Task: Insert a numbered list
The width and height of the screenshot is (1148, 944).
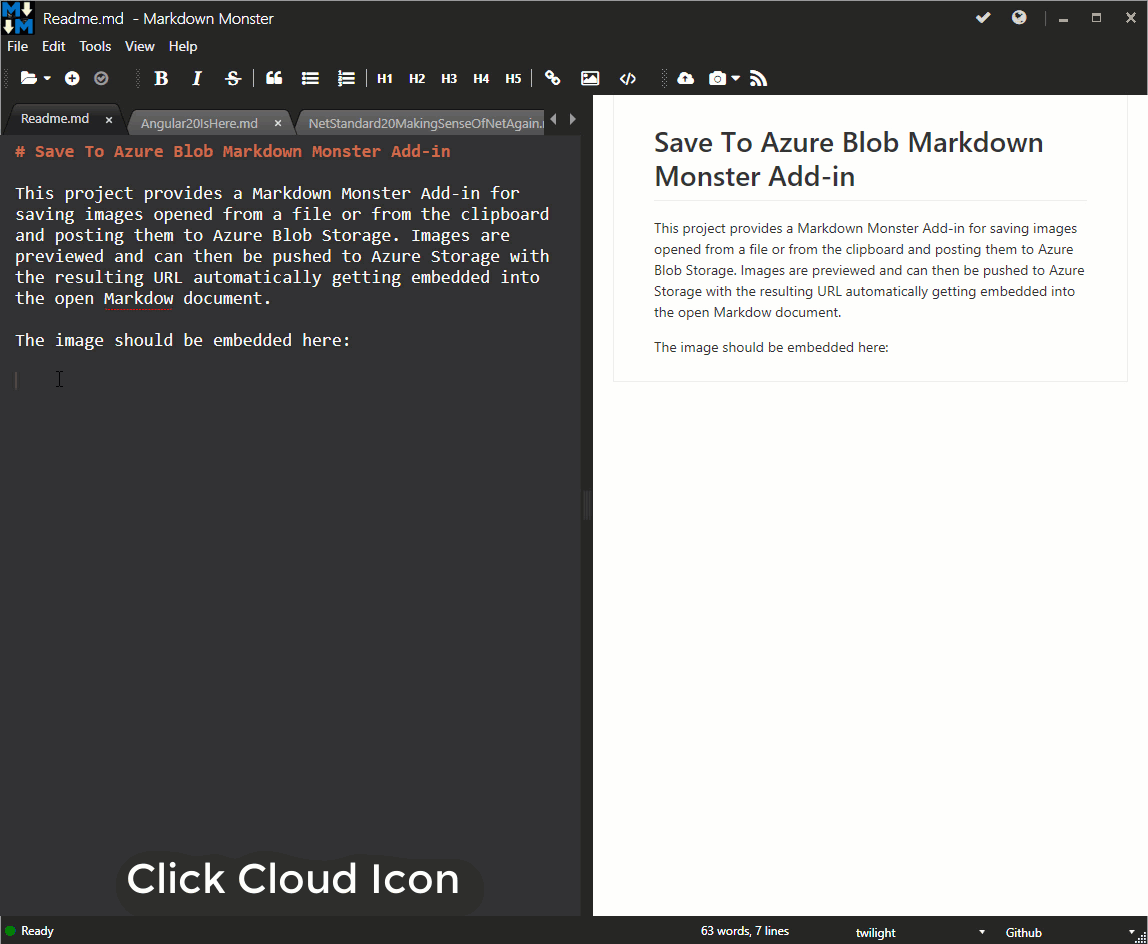Action: point(345,78)
